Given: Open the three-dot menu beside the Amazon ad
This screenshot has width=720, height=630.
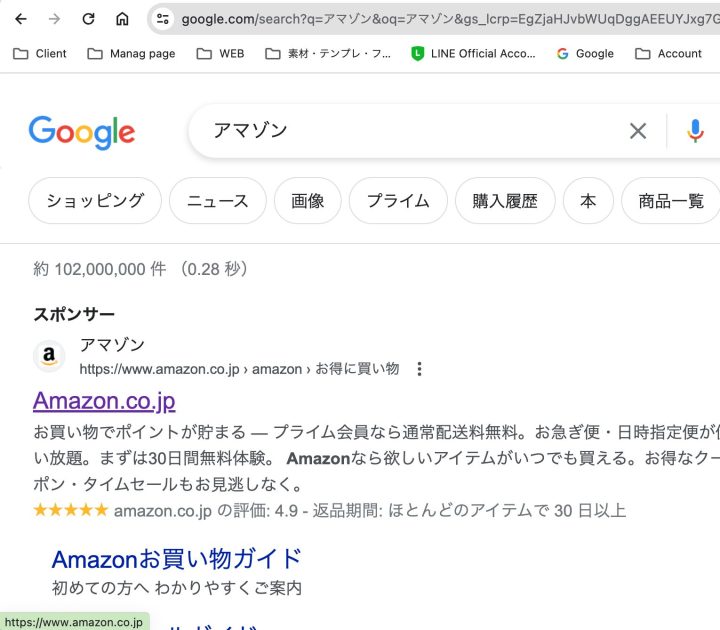Looking at the screenshot, I should pos(419,369).
